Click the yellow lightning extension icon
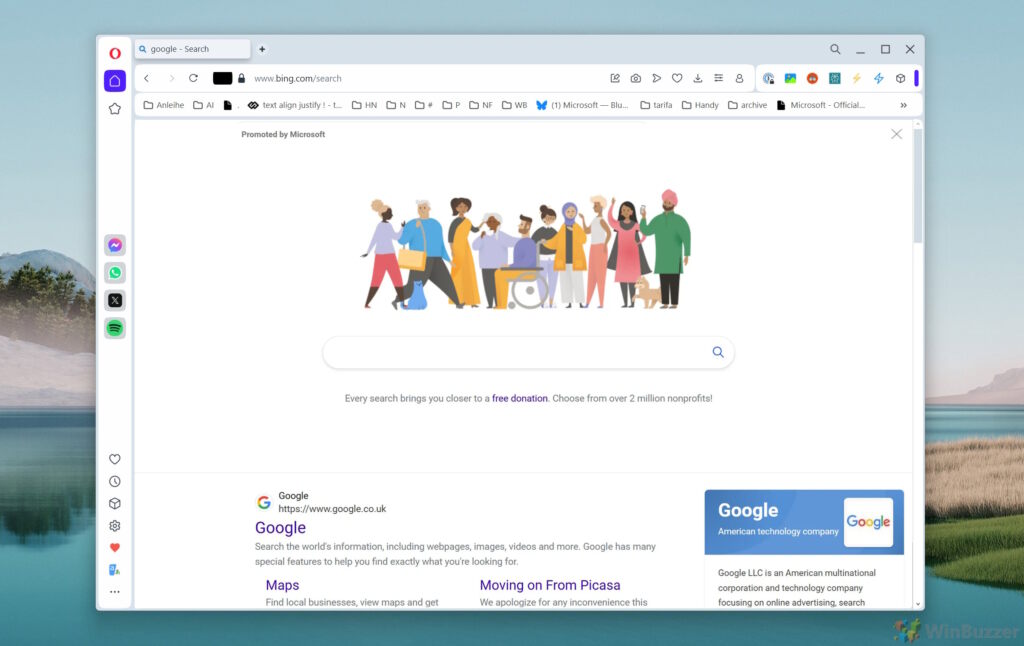Image resolution: width=1024 pixels, height=646 pixels. (x=857, y=78)
